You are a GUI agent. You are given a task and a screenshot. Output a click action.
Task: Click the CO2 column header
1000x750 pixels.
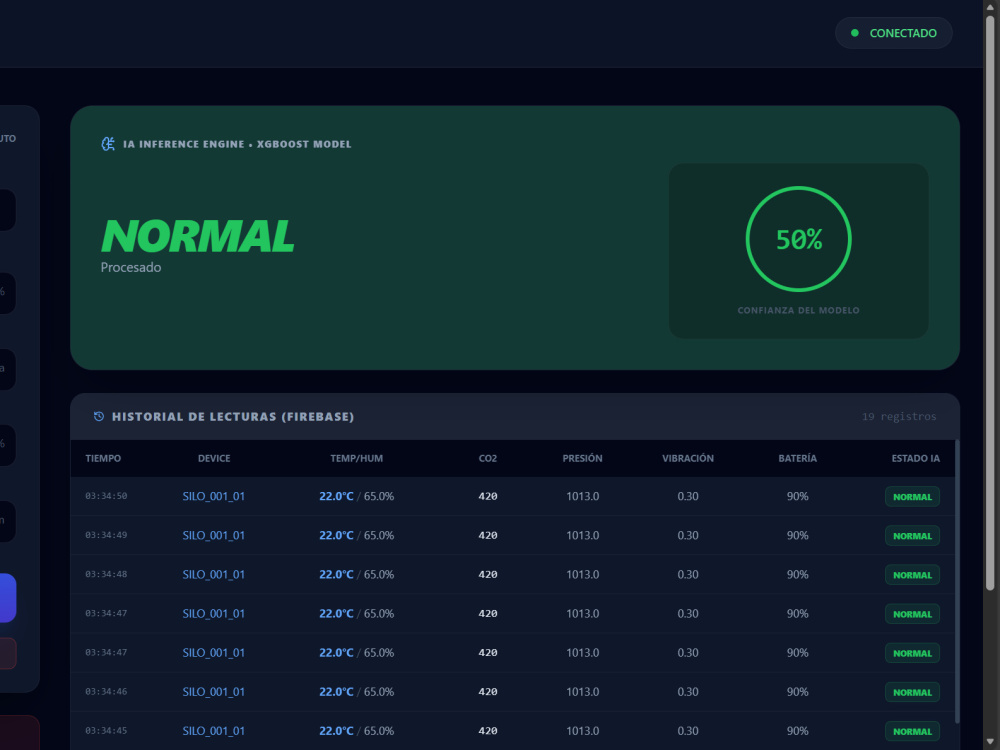tap(488, 459)
